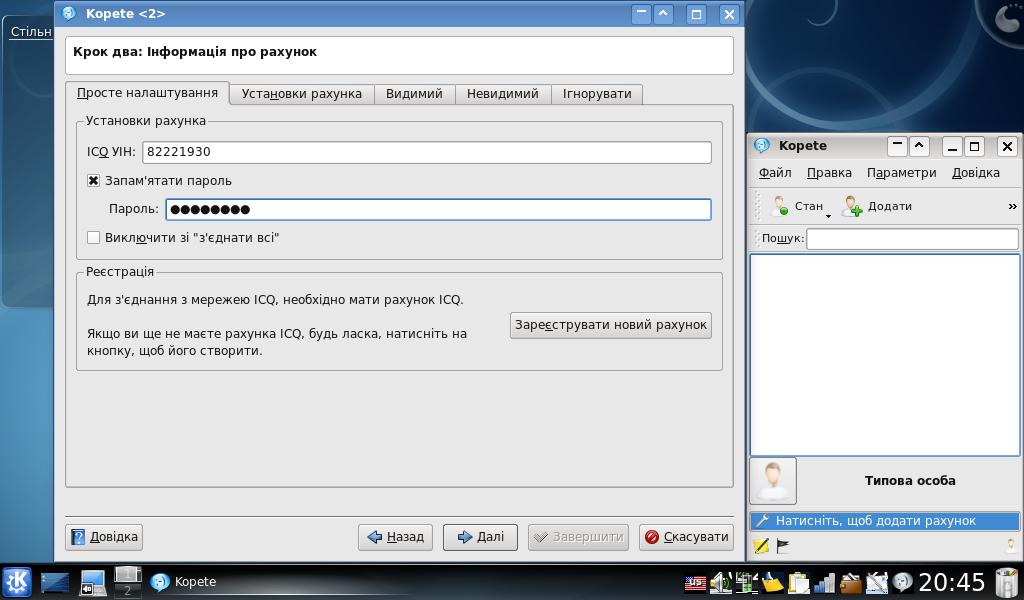Viewport: 1024px width, 600px height.
Task: Click the signal bars network tray icon
Action: coord(824,582)
